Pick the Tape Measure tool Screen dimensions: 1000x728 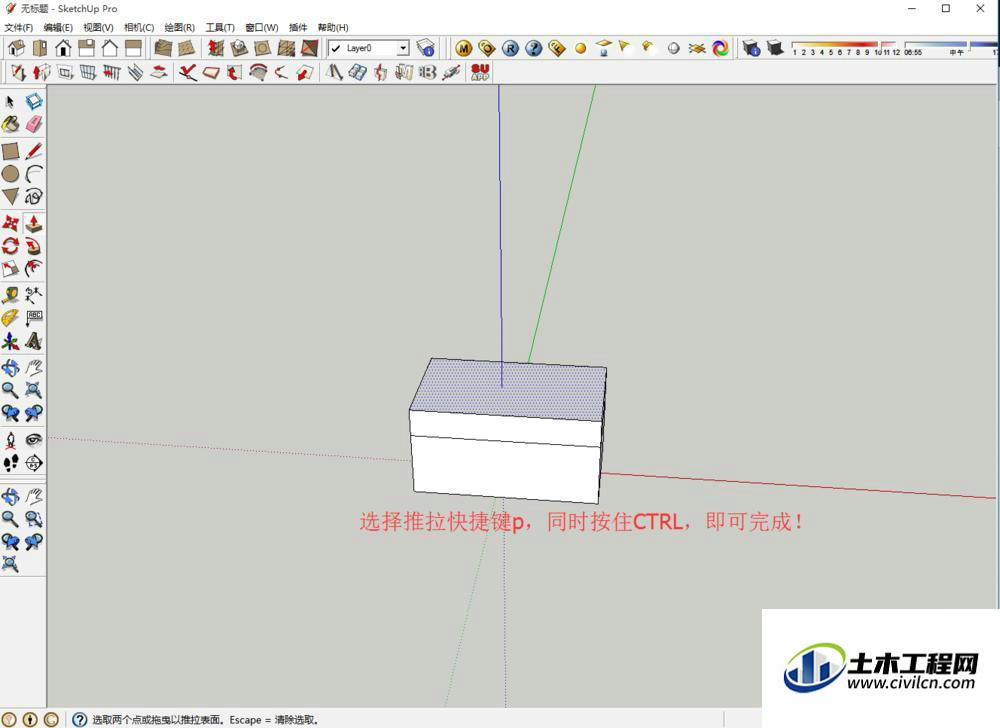tap(10, 295)
